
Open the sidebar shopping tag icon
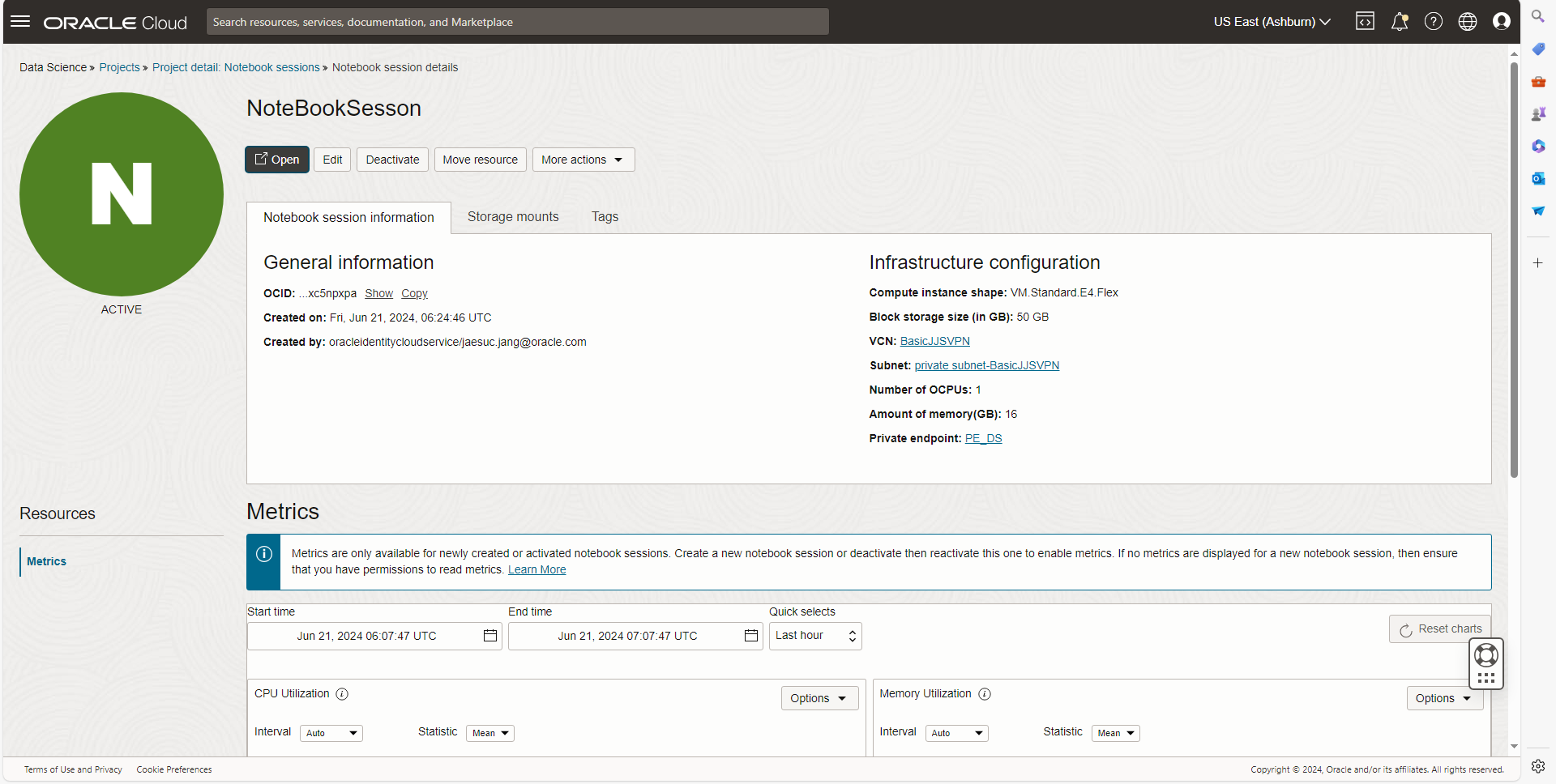(1538, 49)
